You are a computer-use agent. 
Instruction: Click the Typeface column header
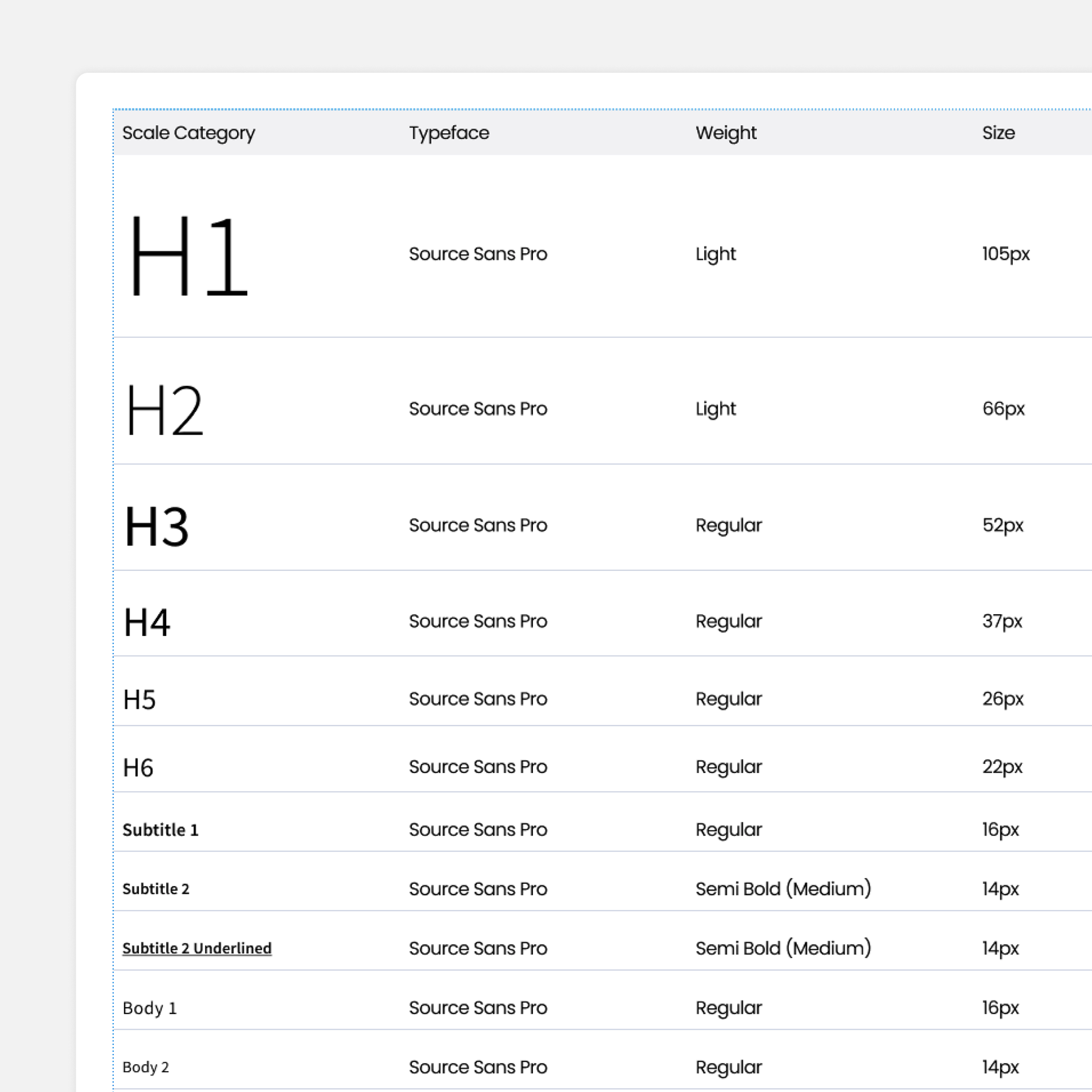(x=449, y=133)
